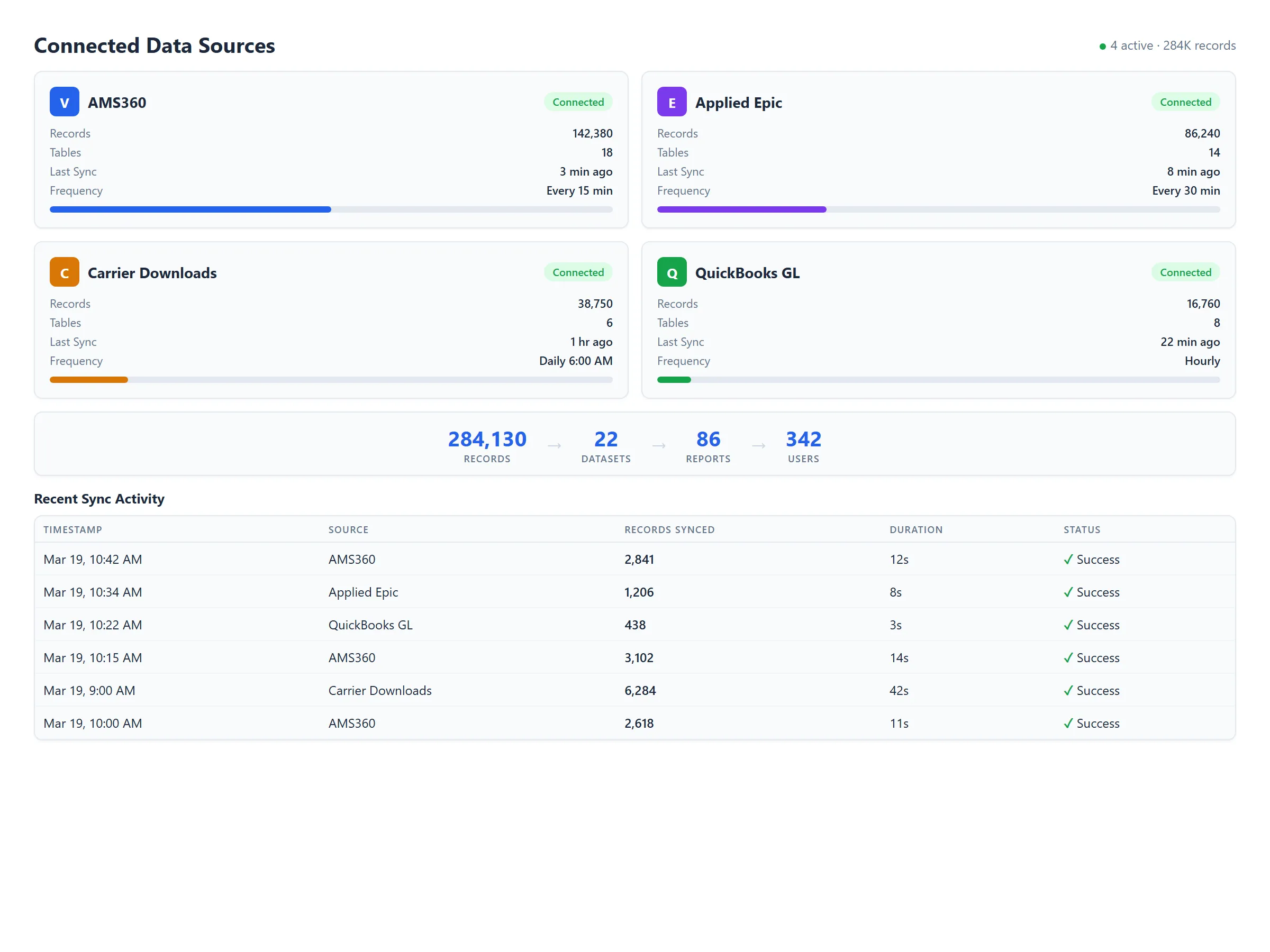Toggle the Connected badge for Applied Epic
The height and width of the screenshot is (952, 1270).
pos(1185,102)
